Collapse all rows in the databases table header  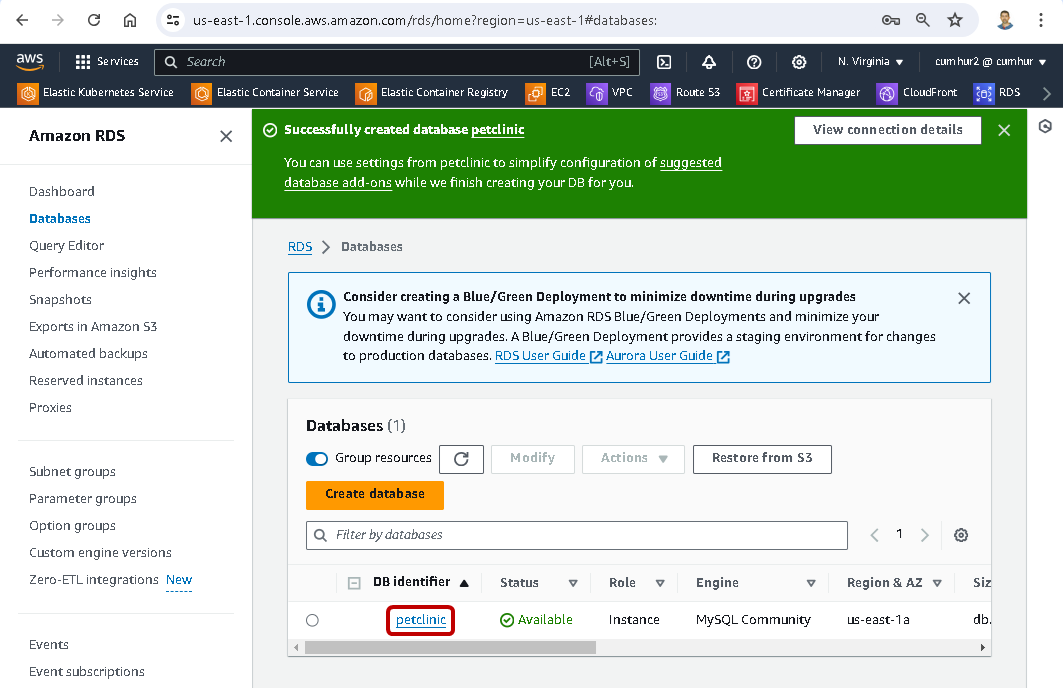click(354, 583)
